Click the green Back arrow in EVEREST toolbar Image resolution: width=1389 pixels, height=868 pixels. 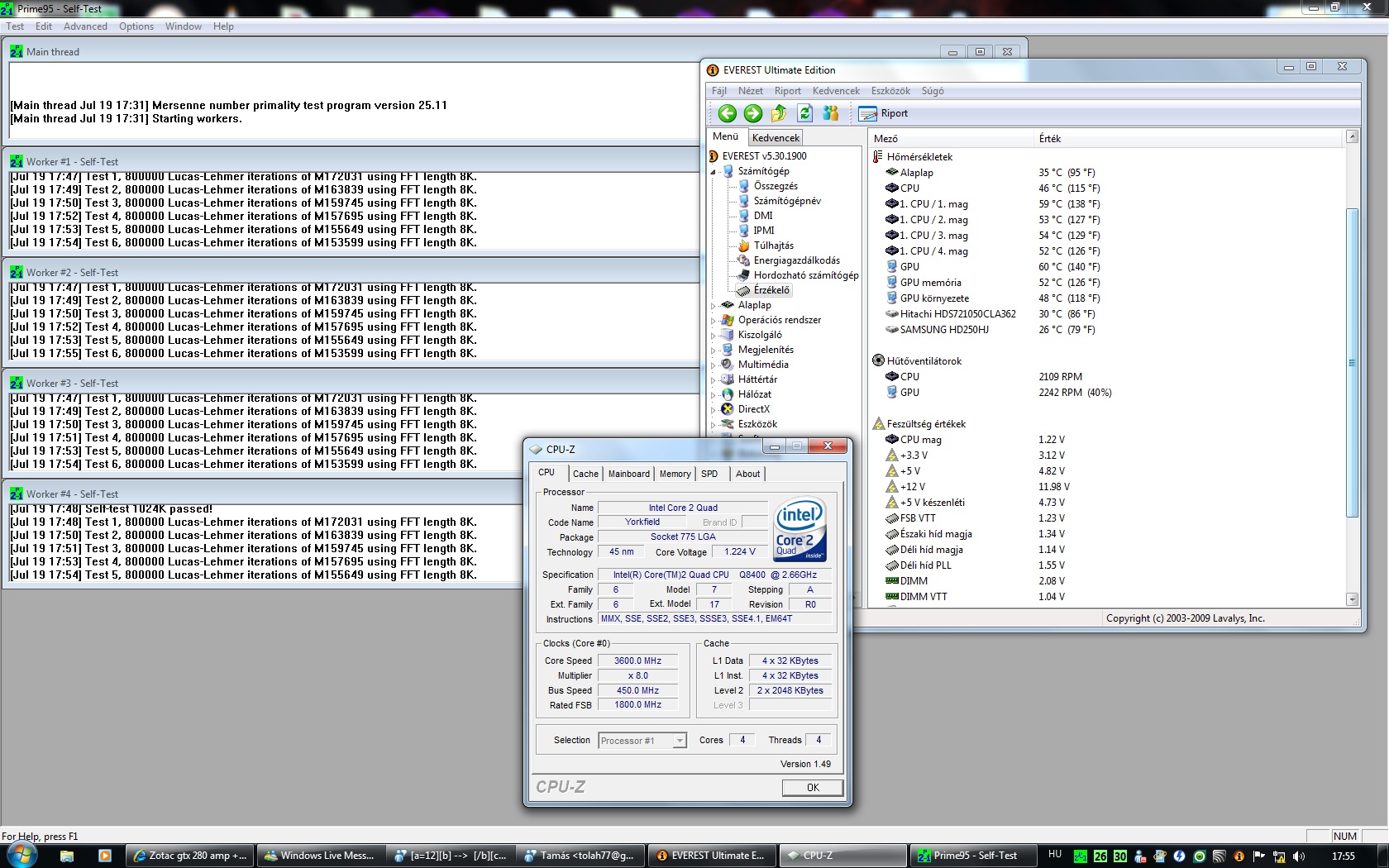pos(727,113)
